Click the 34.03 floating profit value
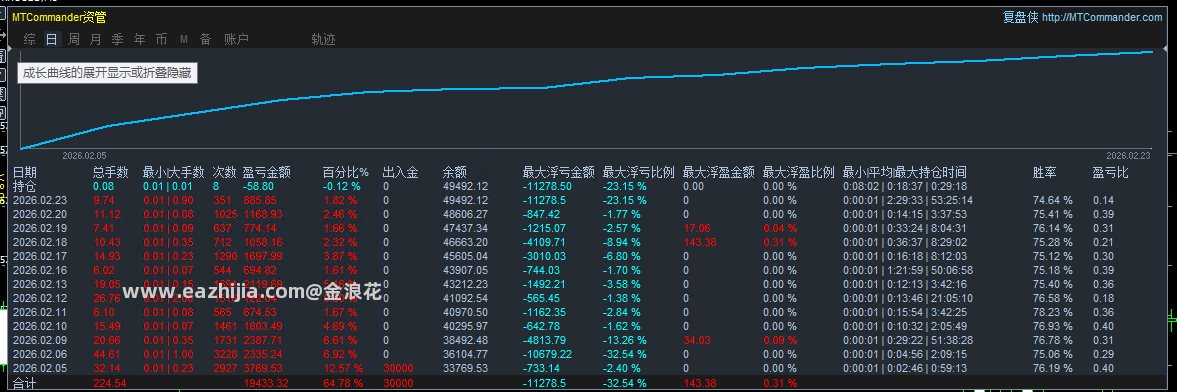This screenshot has width=1177, height=392. point(697,339)
